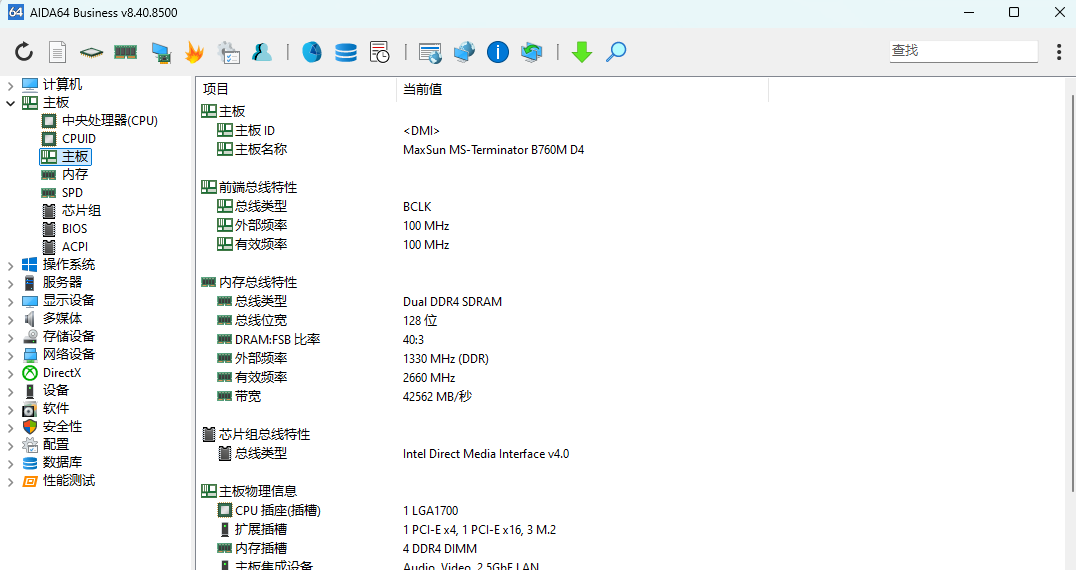Expand the 服务器 tree node
Screen dimensions: 1076x570
pyautogui.click(x=10, y=283)
